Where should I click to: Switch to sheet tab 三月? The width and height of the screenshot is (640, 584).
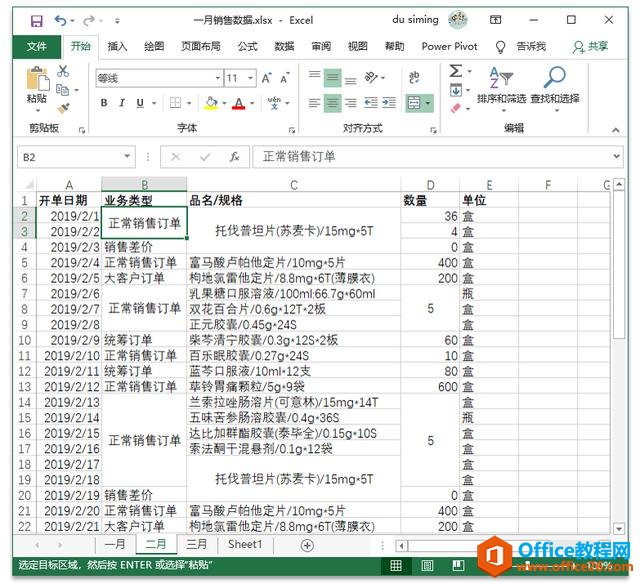(197, 544)
